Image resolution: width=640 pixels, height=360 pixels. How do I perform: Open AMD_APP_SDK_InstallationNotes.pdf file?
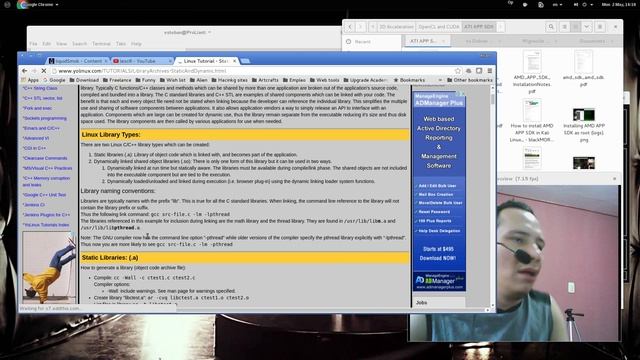coord(532,72)
